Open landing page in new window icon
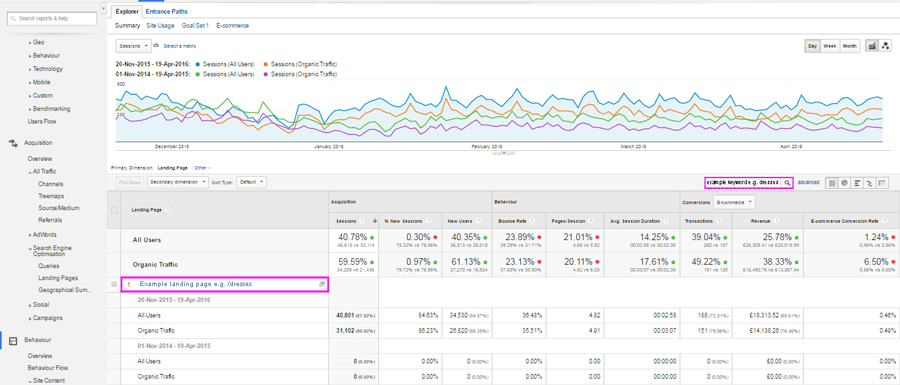The image size is (900, 385). point(322,284)
